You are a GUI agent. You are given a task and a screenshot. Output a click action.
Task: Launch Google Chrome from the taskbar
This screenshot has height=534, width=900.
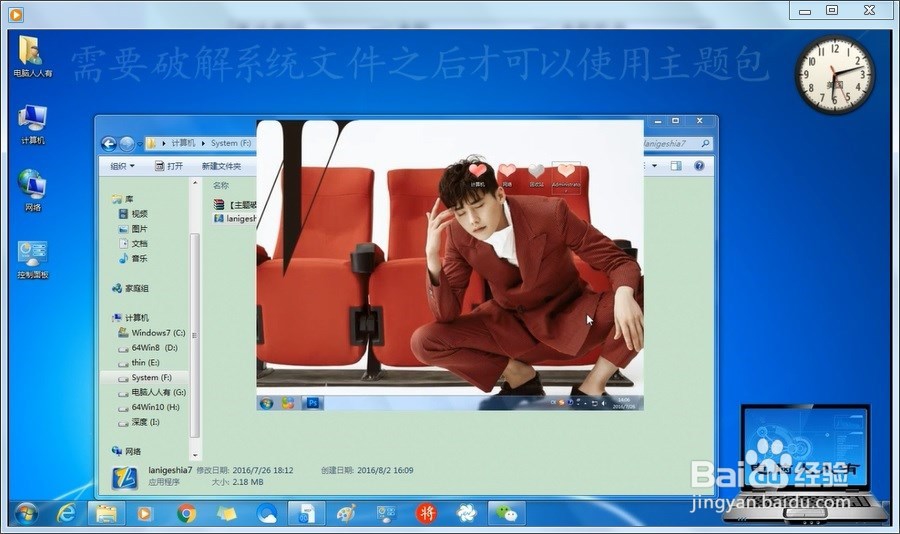point(186,513)
